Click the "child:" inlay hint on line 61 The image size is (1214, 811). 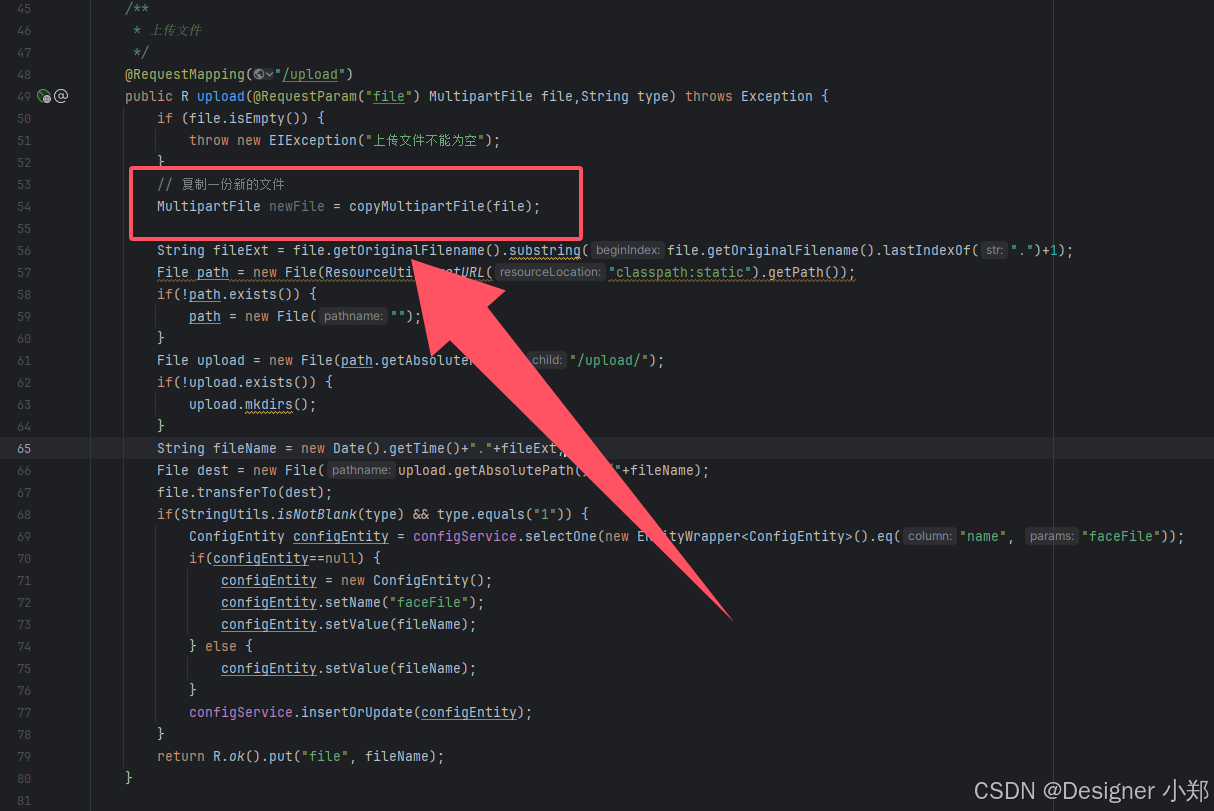point(547,360)
